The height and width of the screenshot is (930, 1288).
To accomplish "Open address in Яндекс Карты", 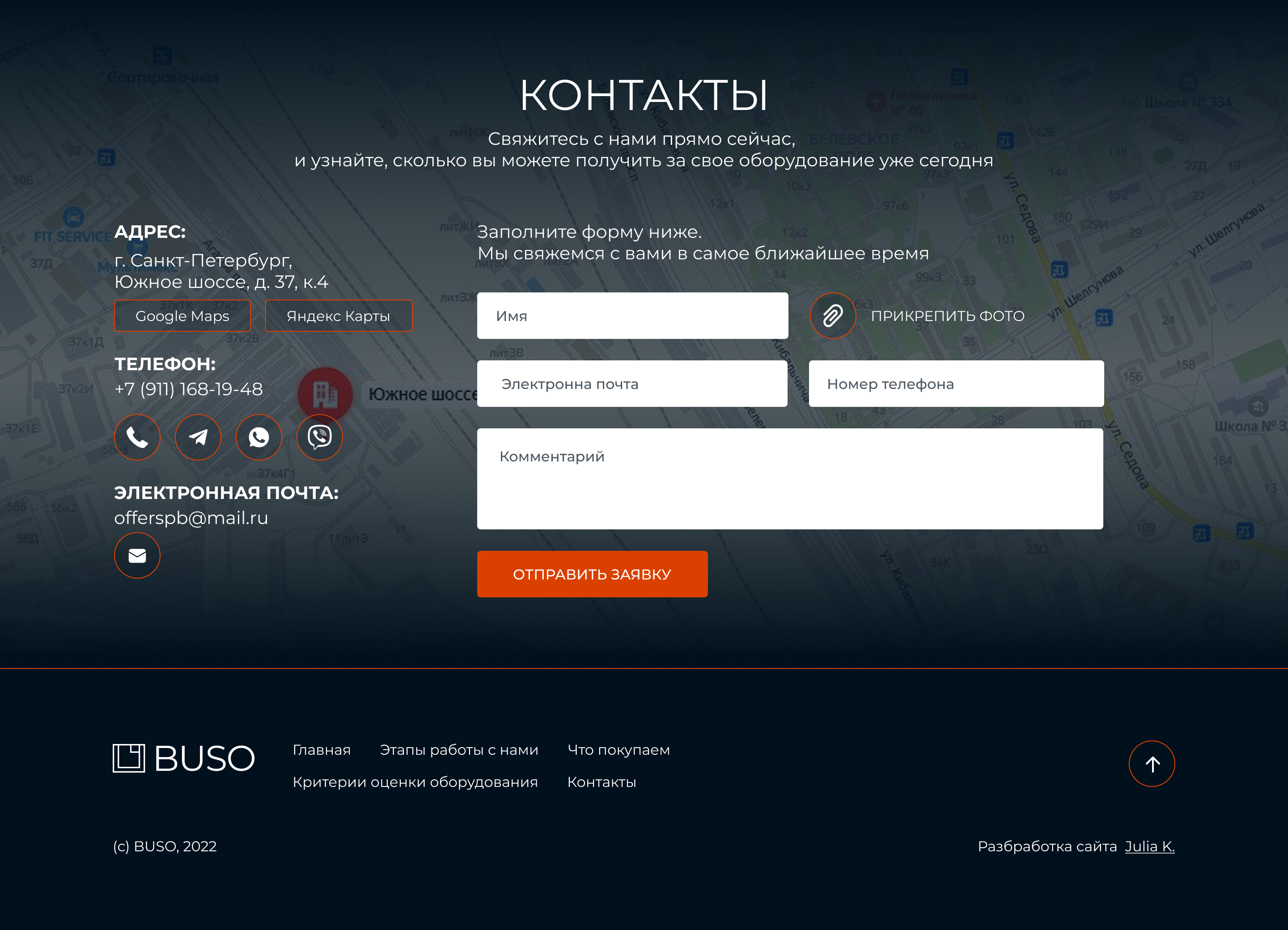I will point(339,316).
